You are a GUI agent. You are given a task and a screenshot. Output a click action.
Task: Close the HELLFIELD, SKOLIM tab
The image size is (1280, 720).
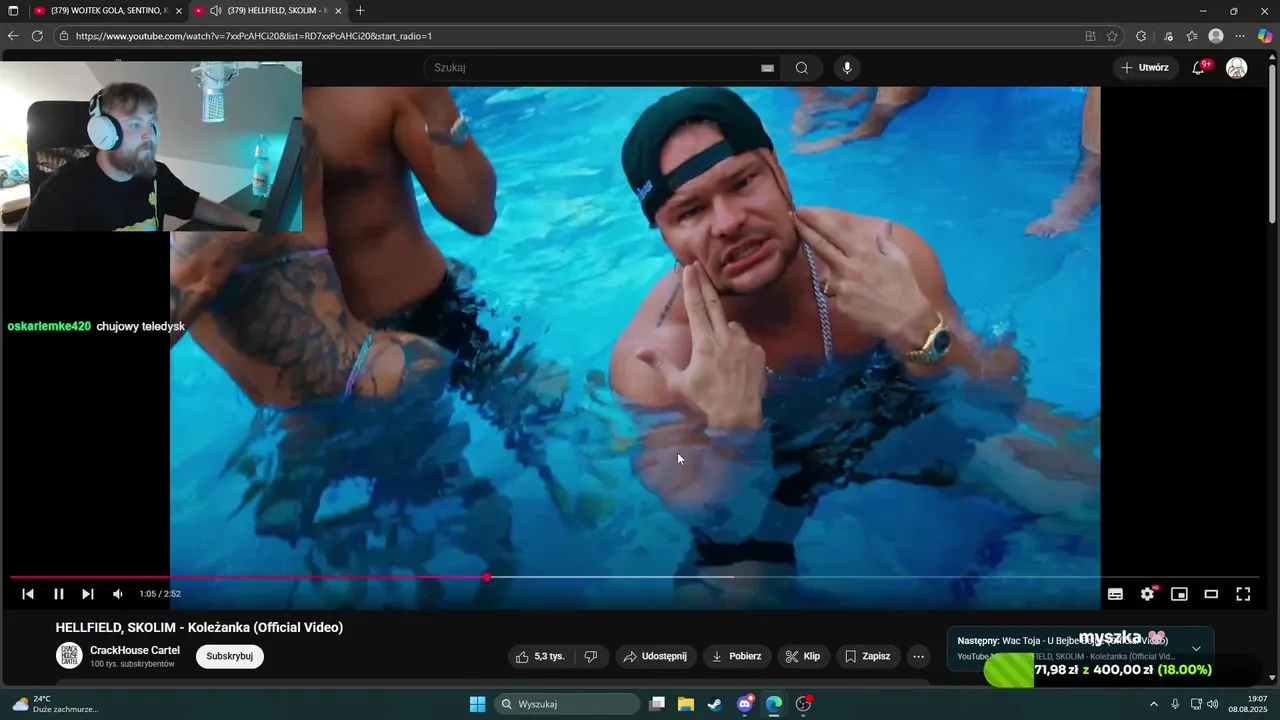[338, 10]
